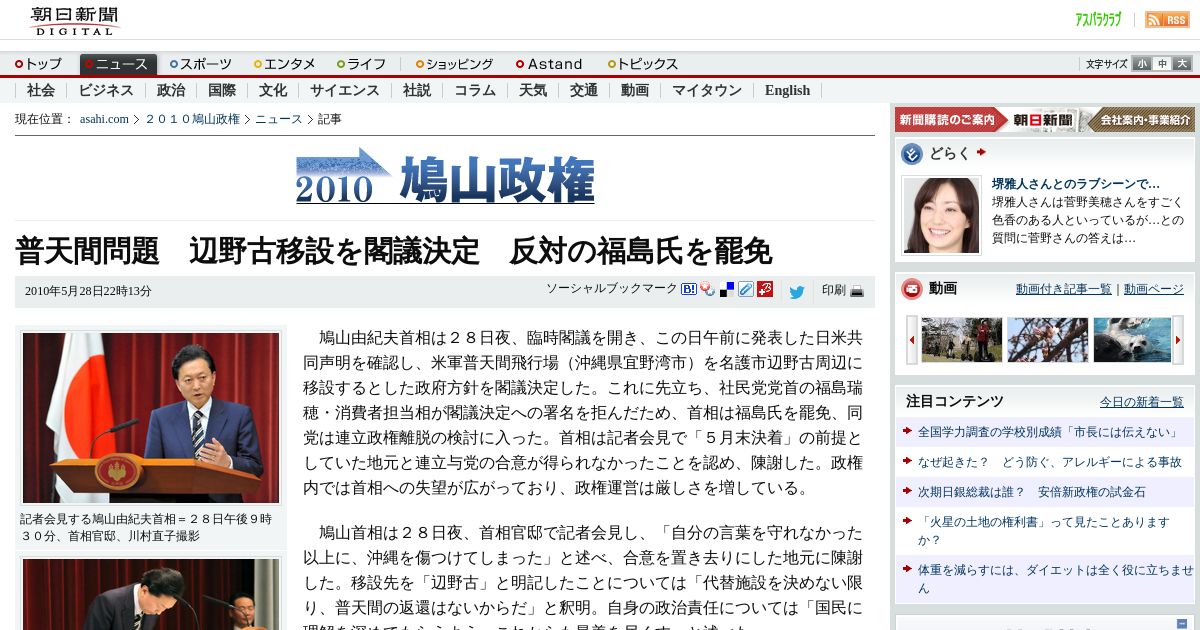
Task: Select 政治 in the sub menu
Action: click(171, 90)
